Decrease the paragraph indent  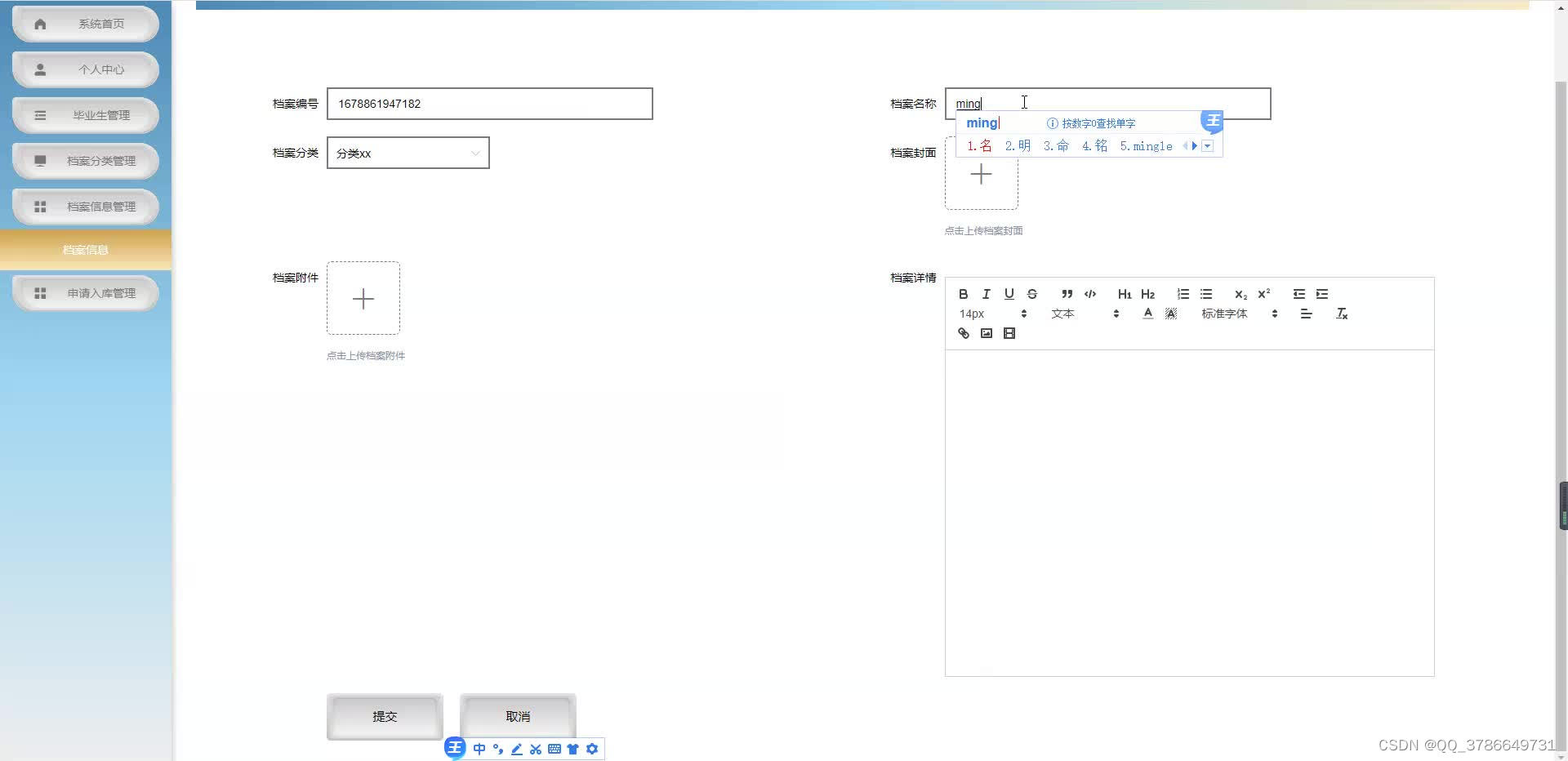pos(1299,294)
